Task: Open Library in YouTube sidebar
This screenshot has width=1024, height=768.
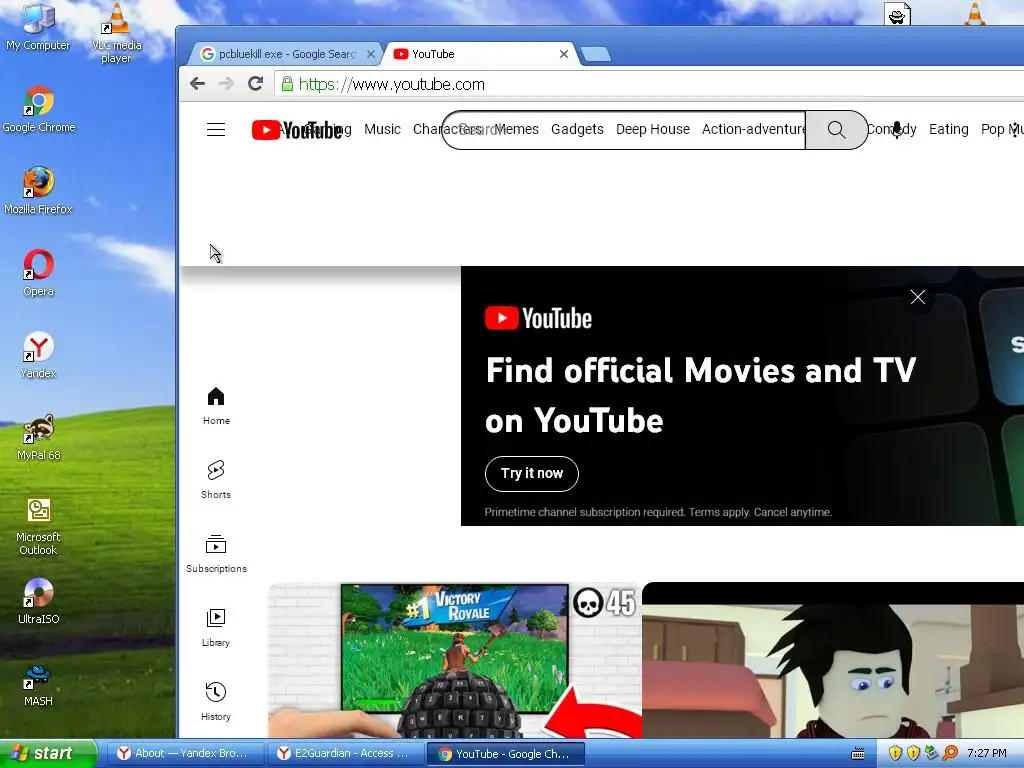Action: [216, 628]
